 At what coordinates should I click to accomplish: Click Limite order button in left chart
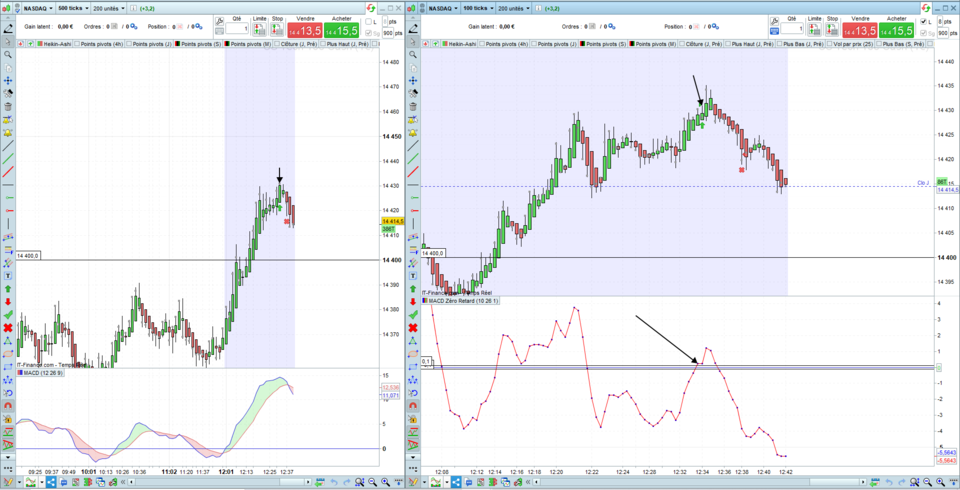tap(260, 29)
